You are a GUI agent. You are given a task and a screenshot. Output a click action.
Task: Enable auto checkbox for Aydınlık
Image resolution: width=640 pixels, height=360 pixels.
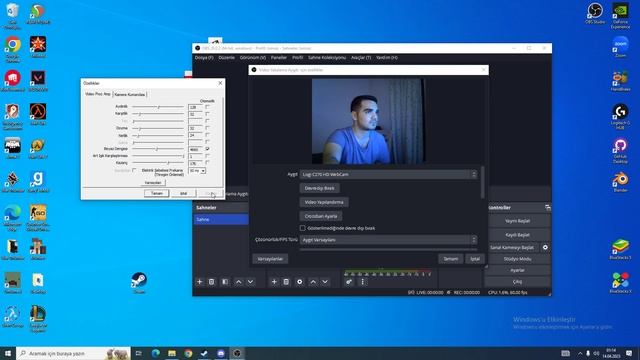[207, 107]
